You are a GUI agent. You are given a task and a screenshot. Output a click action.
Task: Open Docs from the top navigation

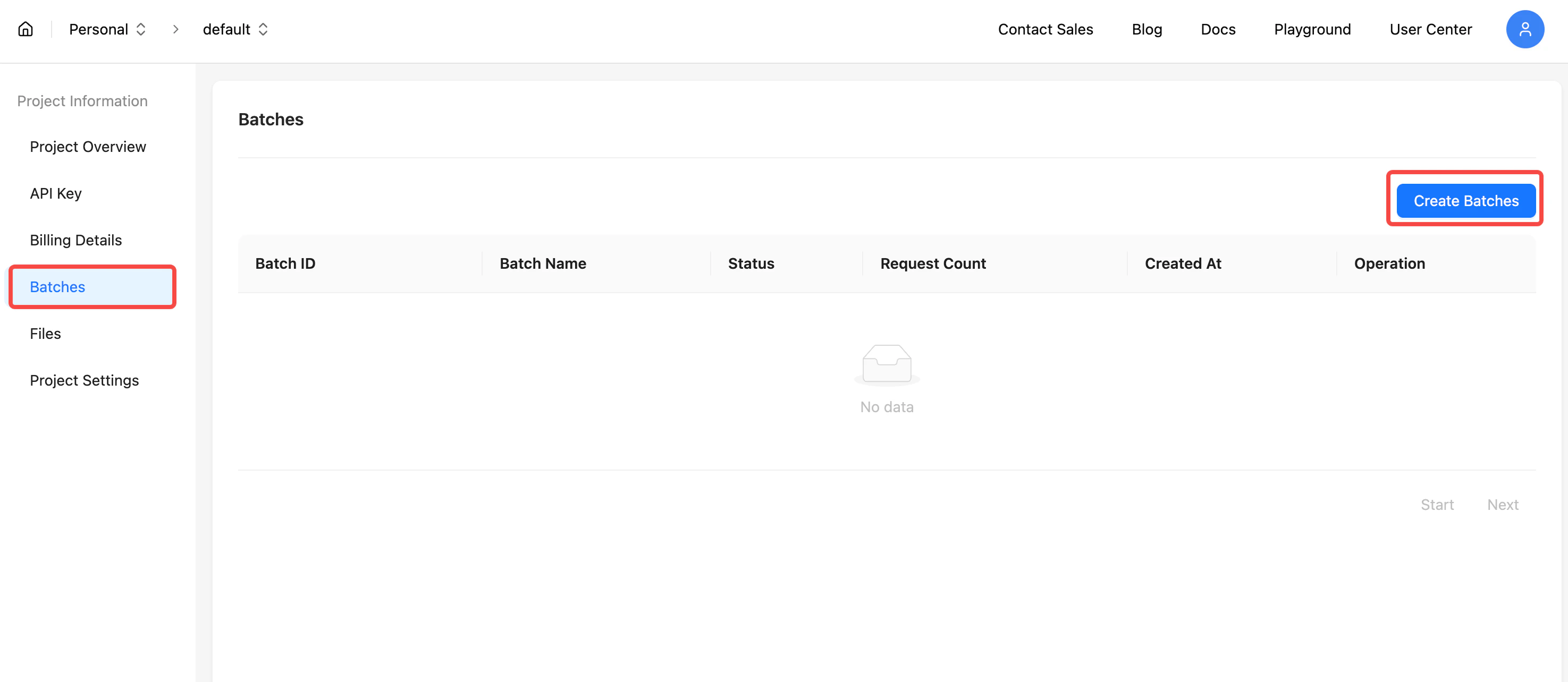[1217, 29]
